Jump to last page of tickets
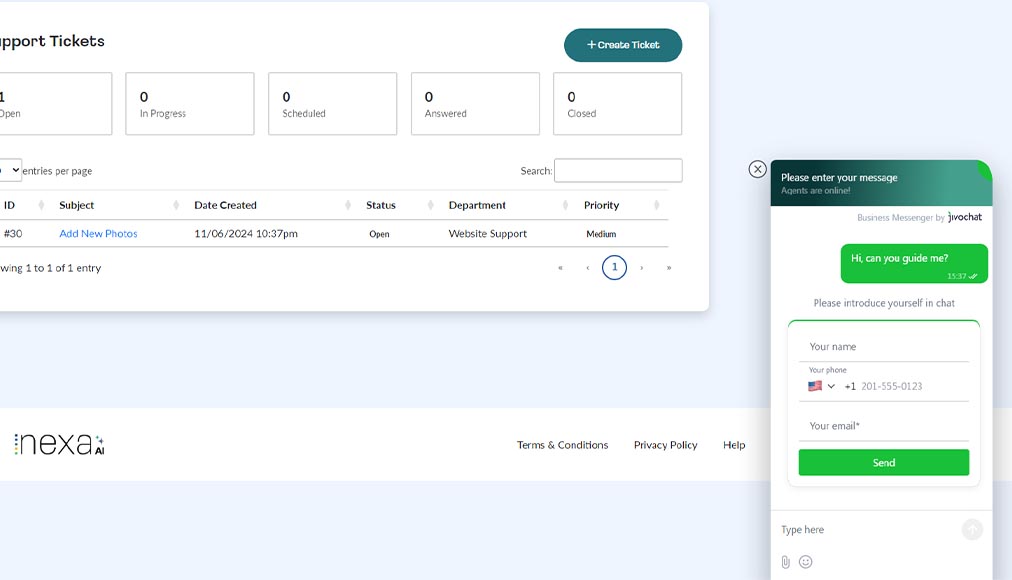 pyautogui.click(x=669, y=268)
